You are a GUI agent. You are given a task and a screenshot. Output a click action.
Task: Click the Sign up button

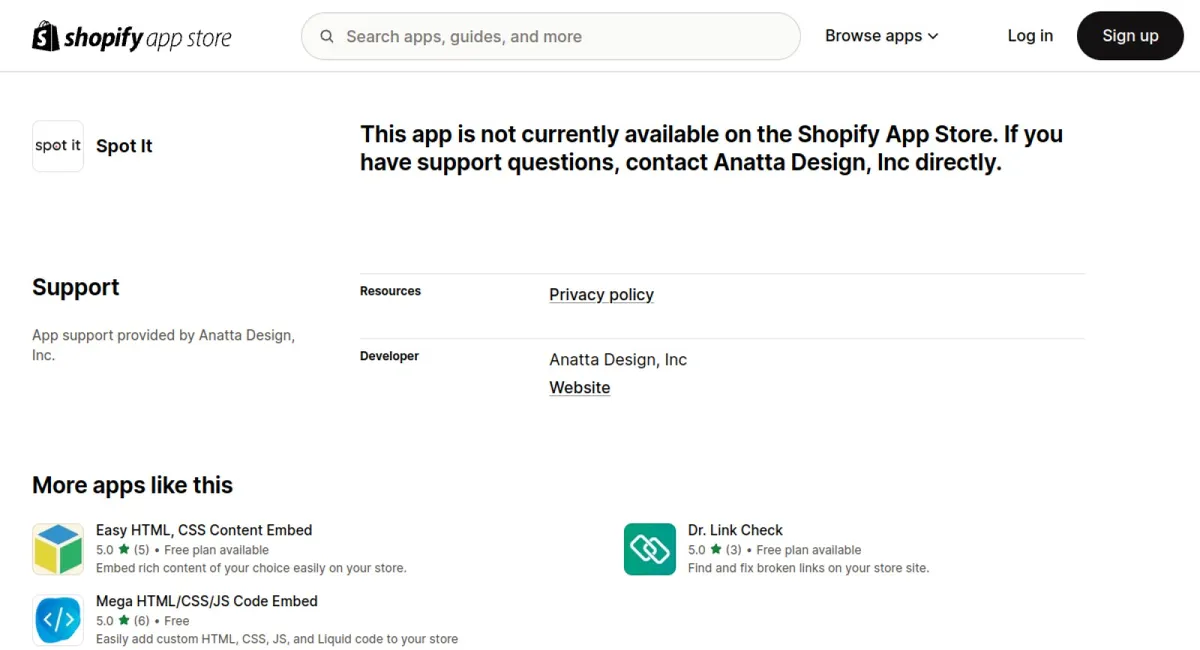[1130, 36]
